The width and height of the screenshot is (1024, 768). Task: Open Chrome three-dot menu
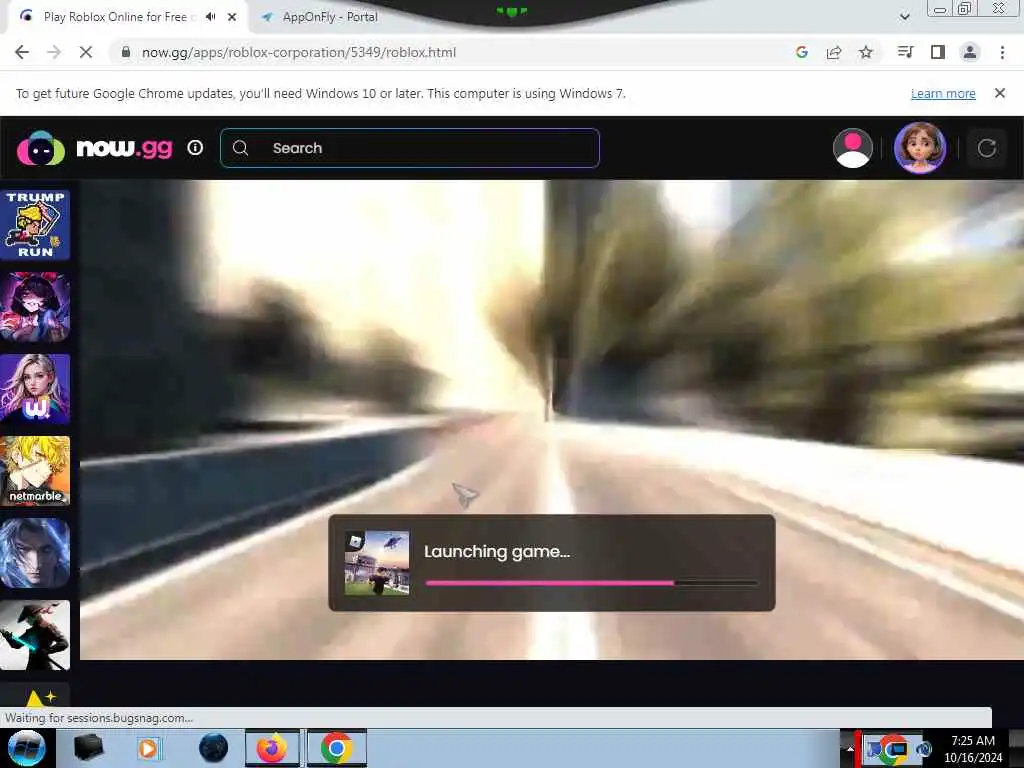click(1002, 52)
